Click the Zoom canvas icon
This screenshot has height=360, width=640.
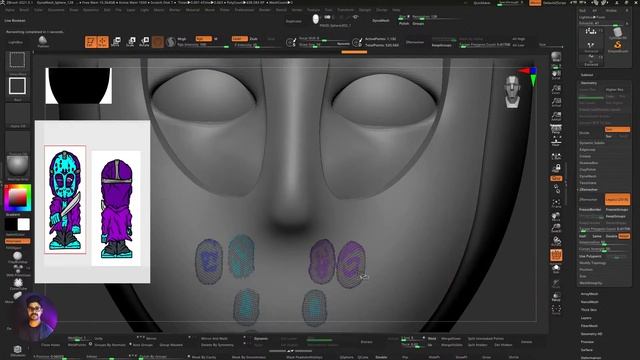[556, 89]
